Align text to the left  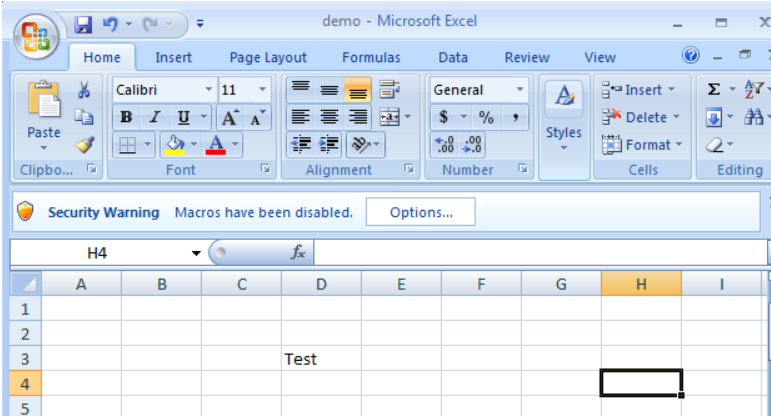pyautogui.click(x=300, y=117)
